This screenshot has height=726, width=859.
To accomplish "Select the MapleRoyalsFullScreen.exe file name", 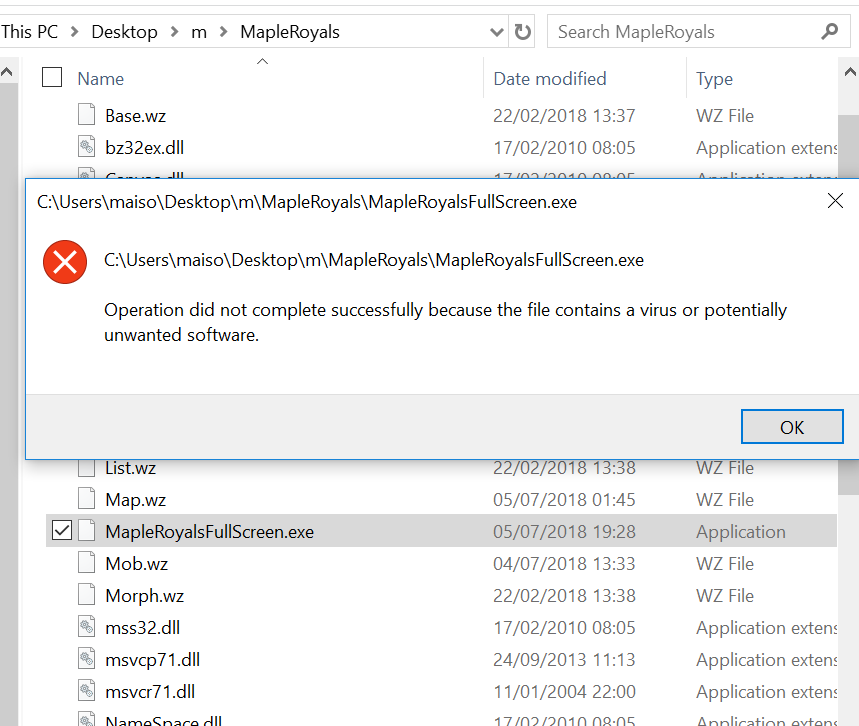I will coord(209,531).
